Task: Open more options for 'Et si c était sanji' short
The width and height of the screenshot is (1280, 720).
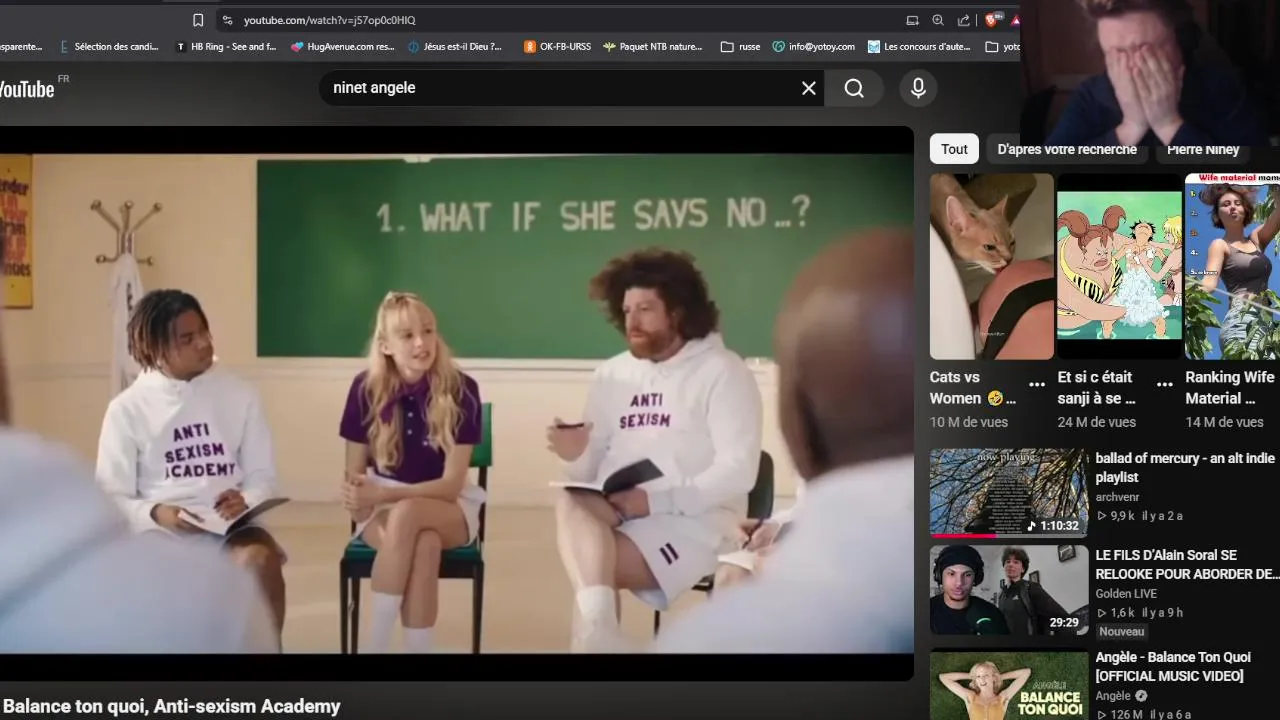Action: (1165, 385)
